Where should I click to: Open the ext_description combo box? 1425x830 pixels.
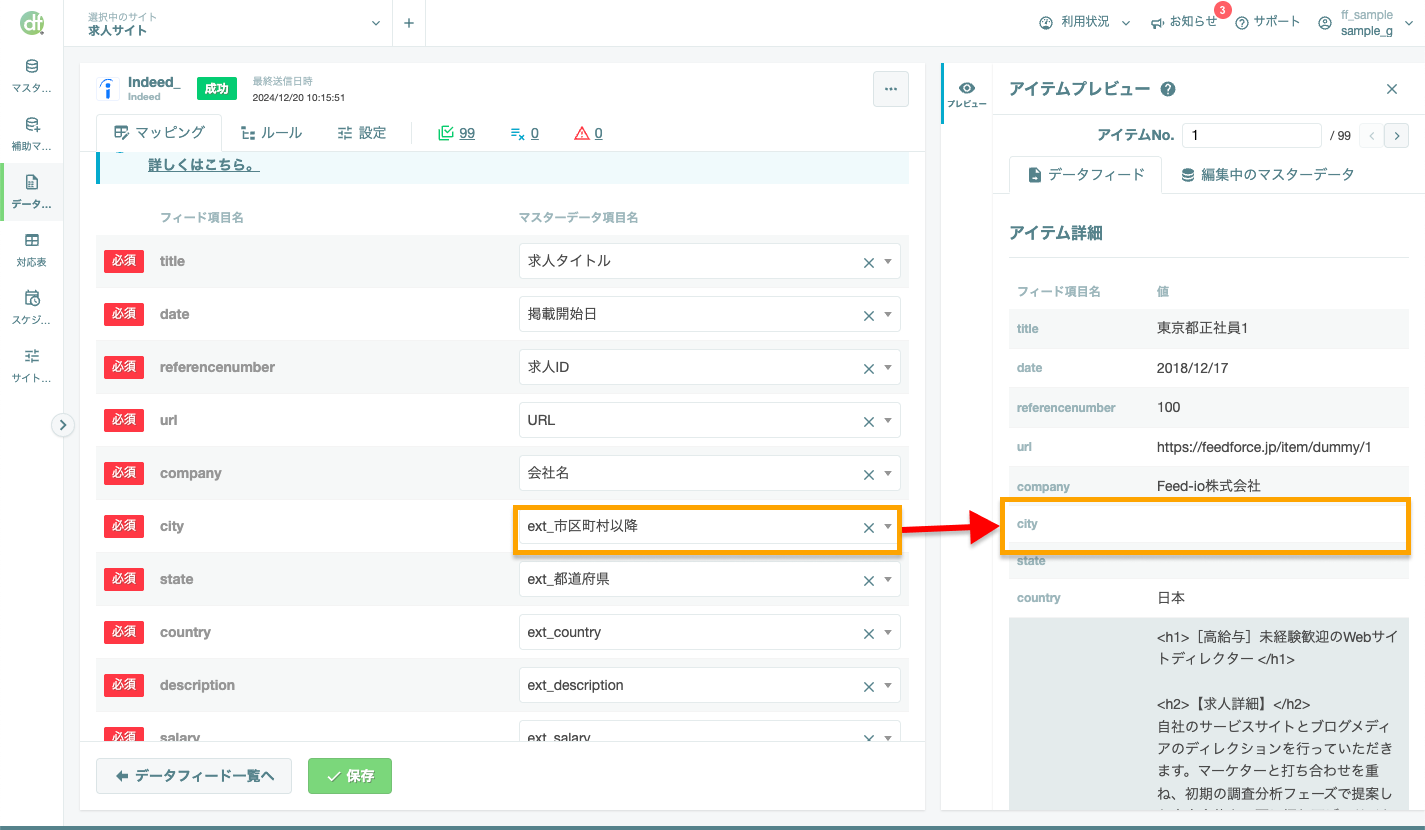click(710, 685)
